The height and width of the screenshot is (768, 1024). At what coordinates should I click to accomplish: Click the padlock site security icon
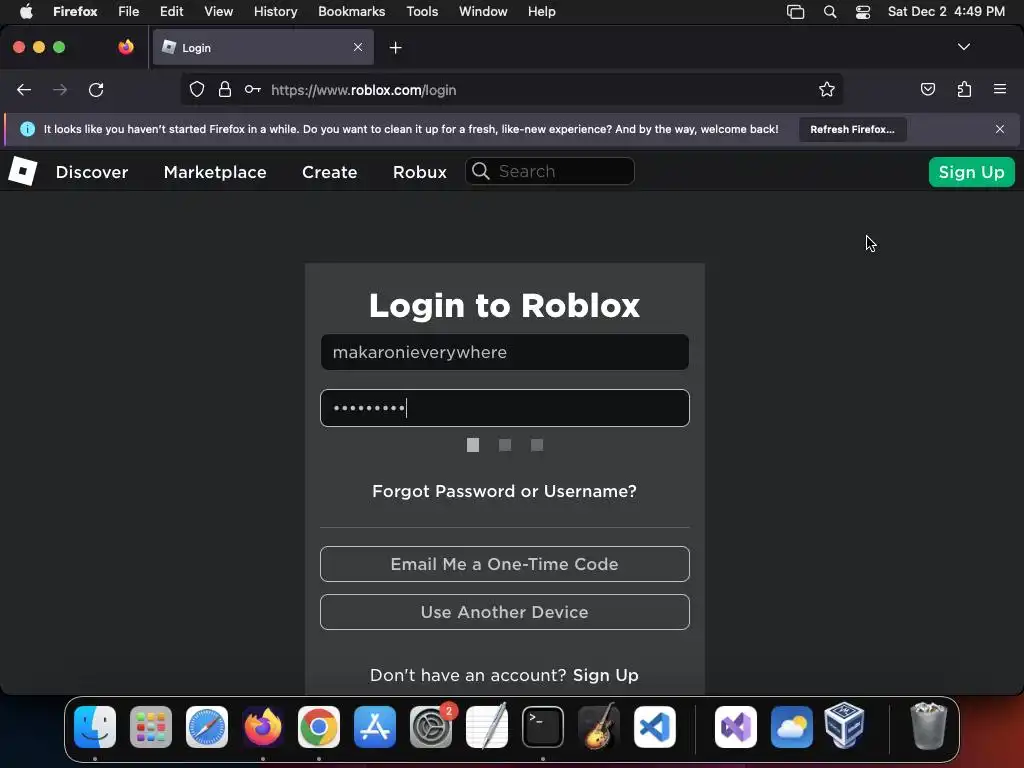(x=225, y=89)
